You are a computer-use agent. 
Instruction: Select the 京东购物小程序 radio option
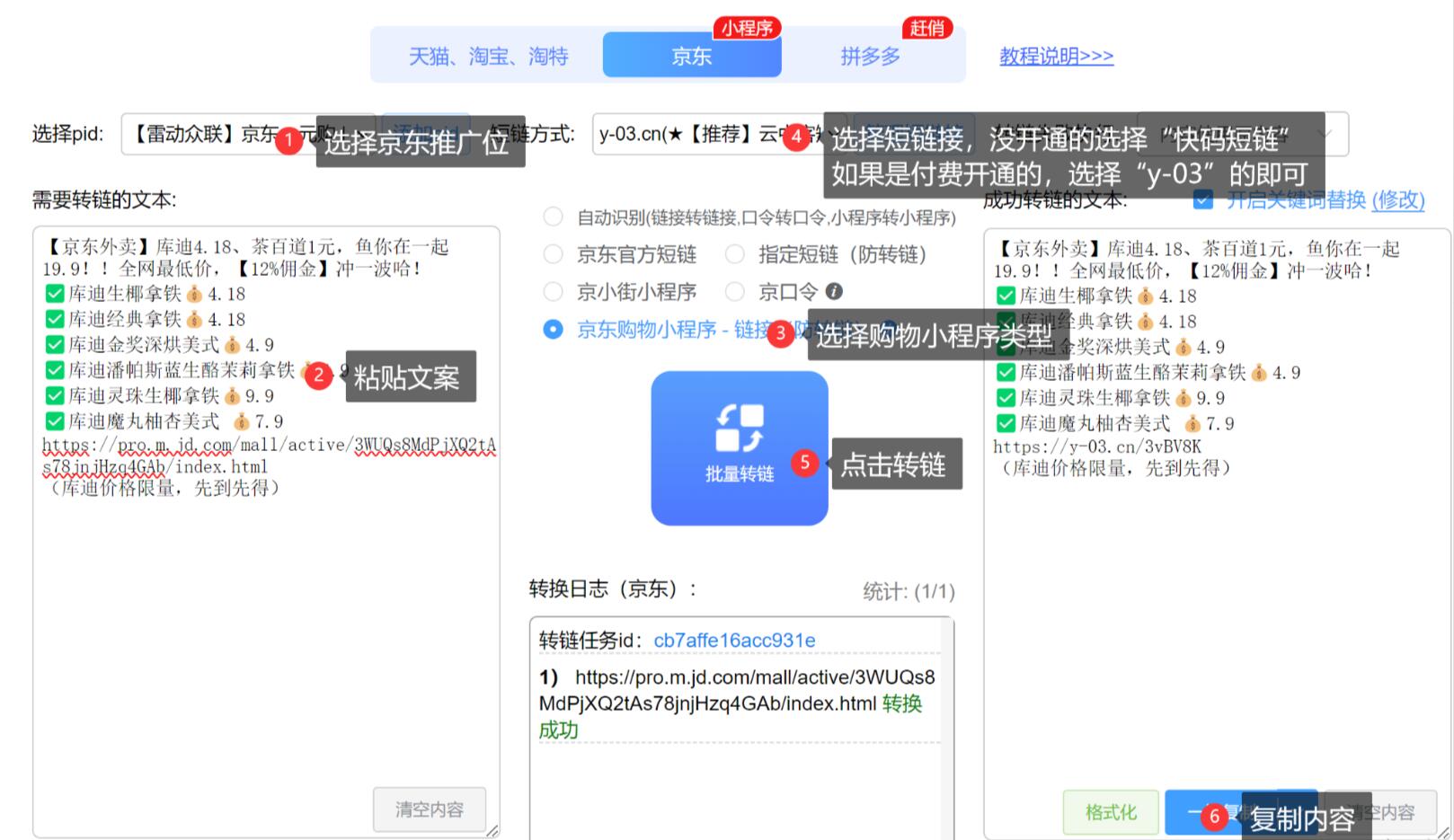[553, 330]
